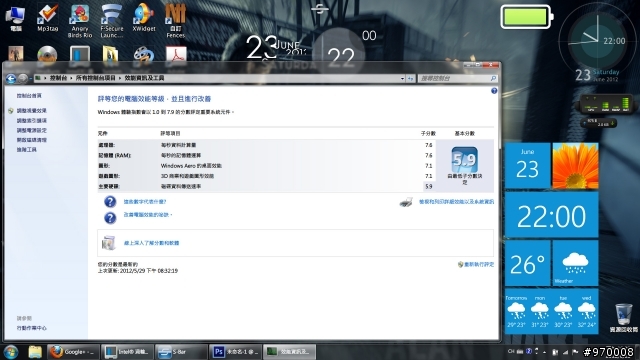640x360 pixels.
Task: Click the 線上深入了解分數和軟體 link
Action: [x=151, y=243]
